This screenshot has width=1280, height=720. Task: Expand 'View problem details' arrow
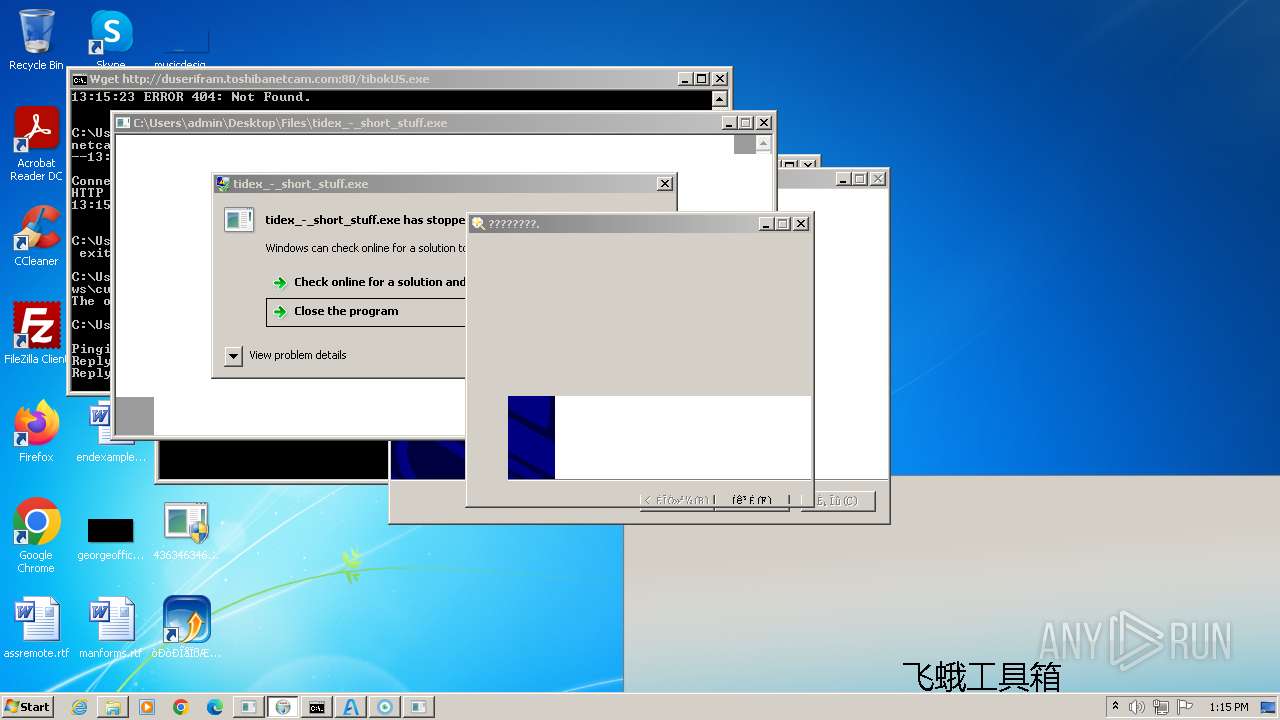(x=233, y=355)
